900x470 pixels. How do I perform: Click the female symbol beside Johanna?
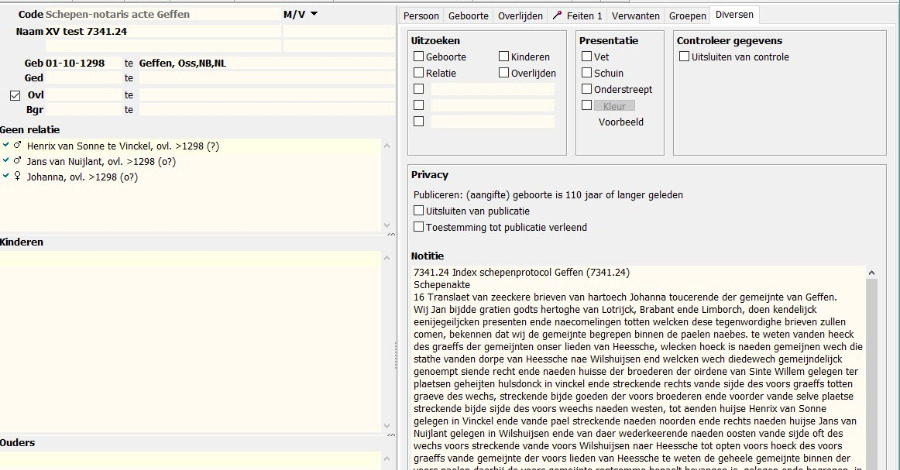pyautogui.click(x=18, y=177)
